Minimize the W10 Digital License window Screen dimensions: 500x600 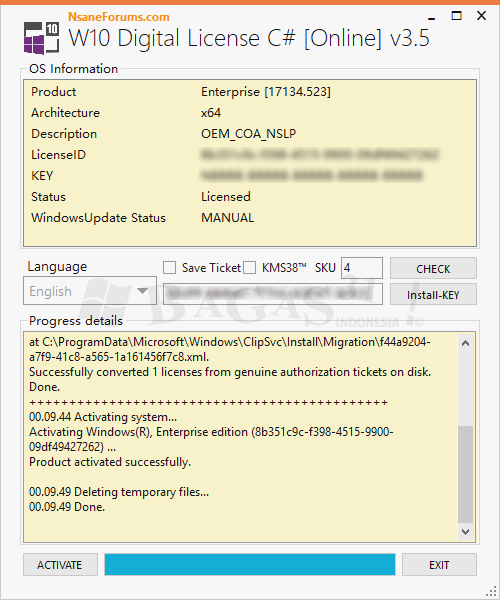(x=432, y=18)
